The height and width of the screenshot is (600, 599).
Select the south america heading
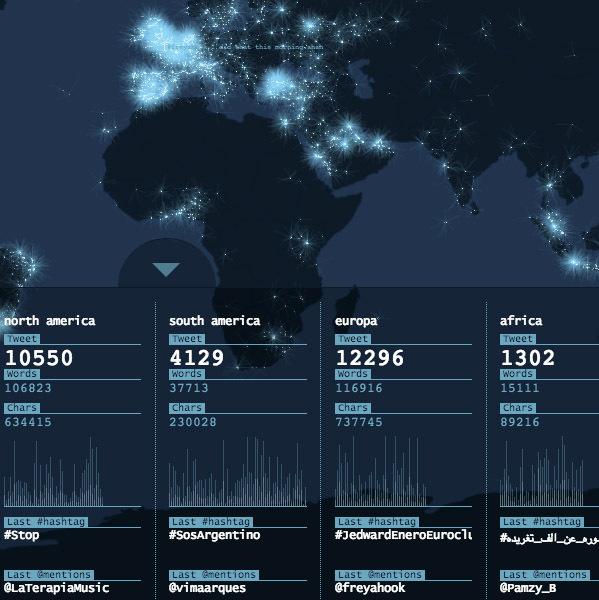click(215, 321)
